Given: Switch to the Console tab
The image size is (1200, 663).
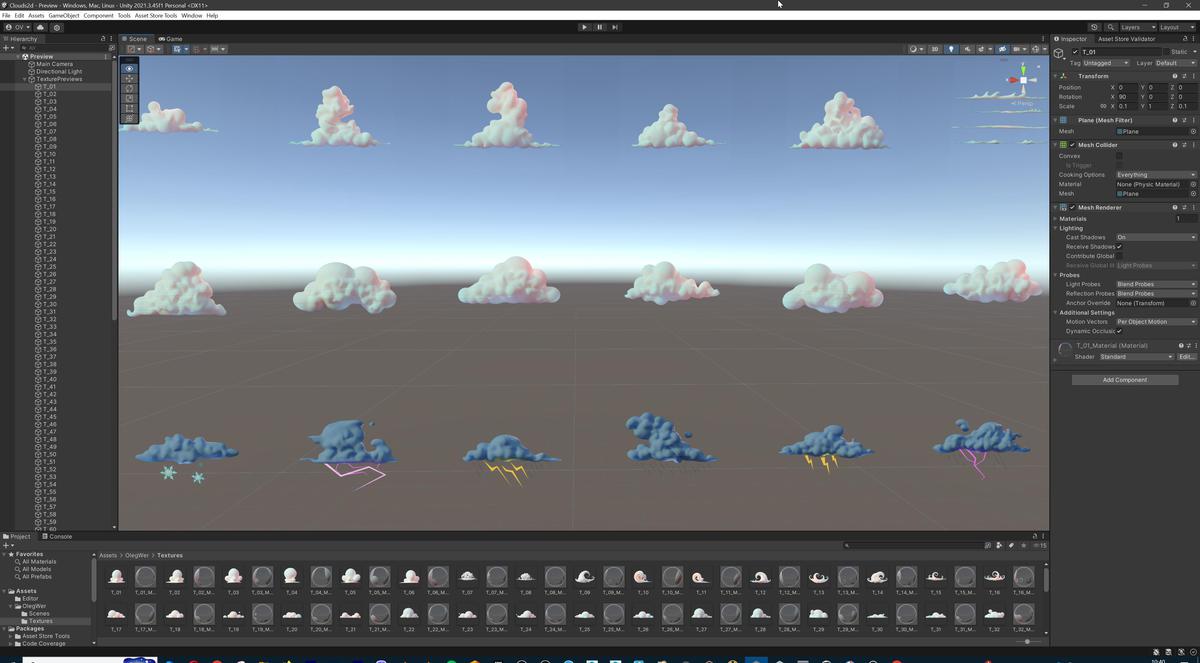Looking at the screenshot, I should (58, 536).
